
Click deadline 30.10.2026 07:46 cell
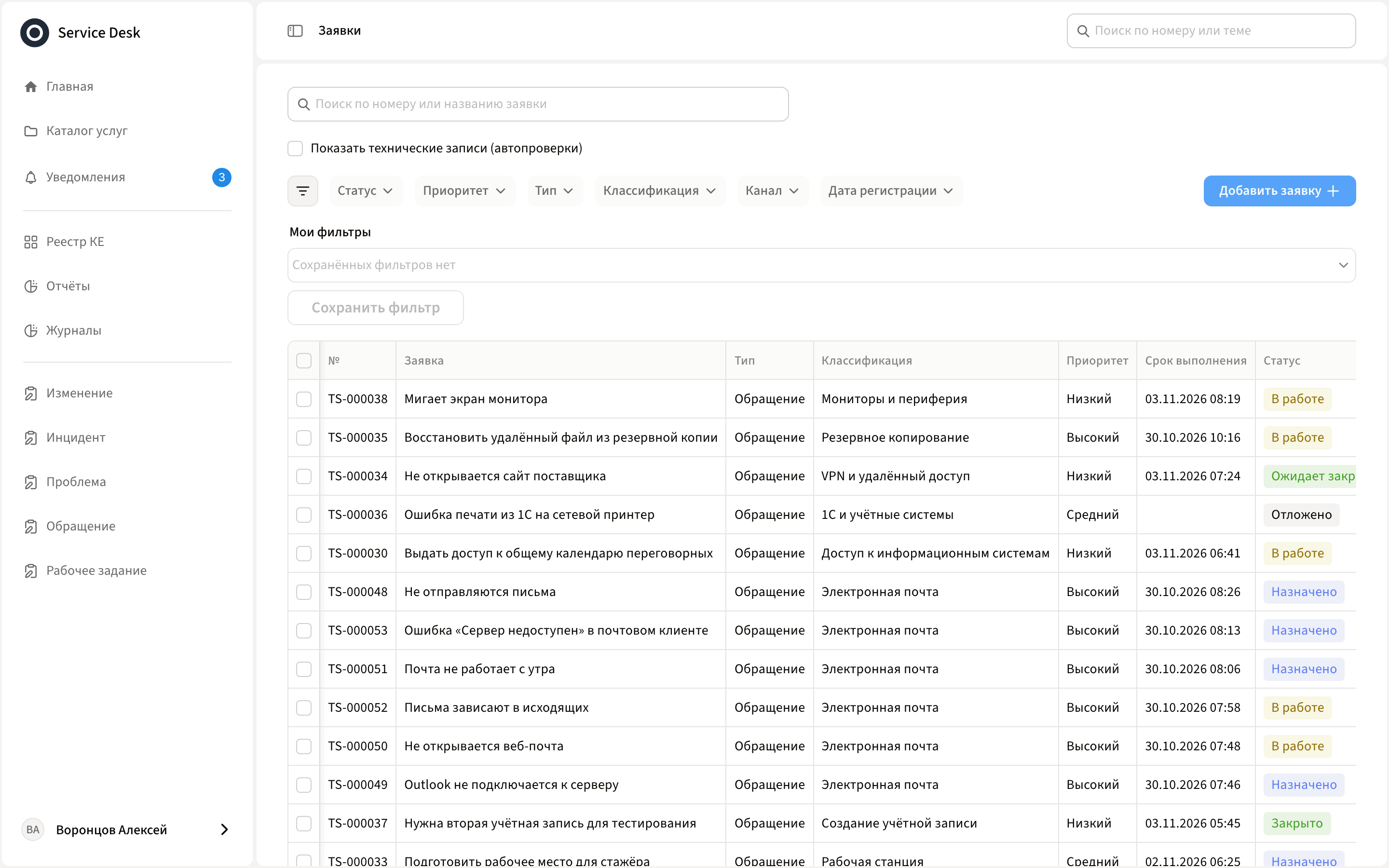point(1192,785)
